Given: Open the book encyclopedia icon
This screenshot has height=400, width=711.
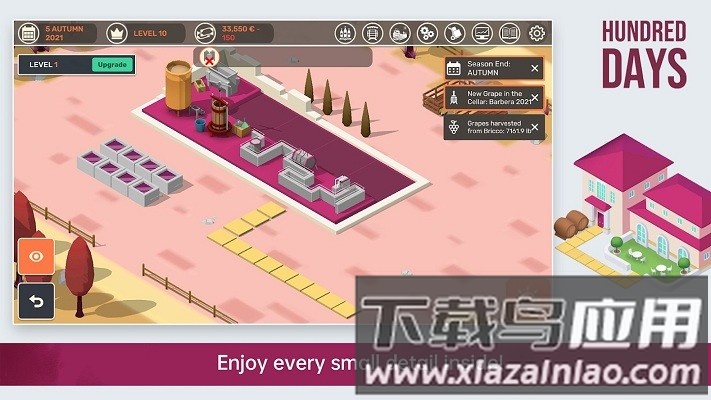Looking at the screenshot, I should [x=509, y=33].
